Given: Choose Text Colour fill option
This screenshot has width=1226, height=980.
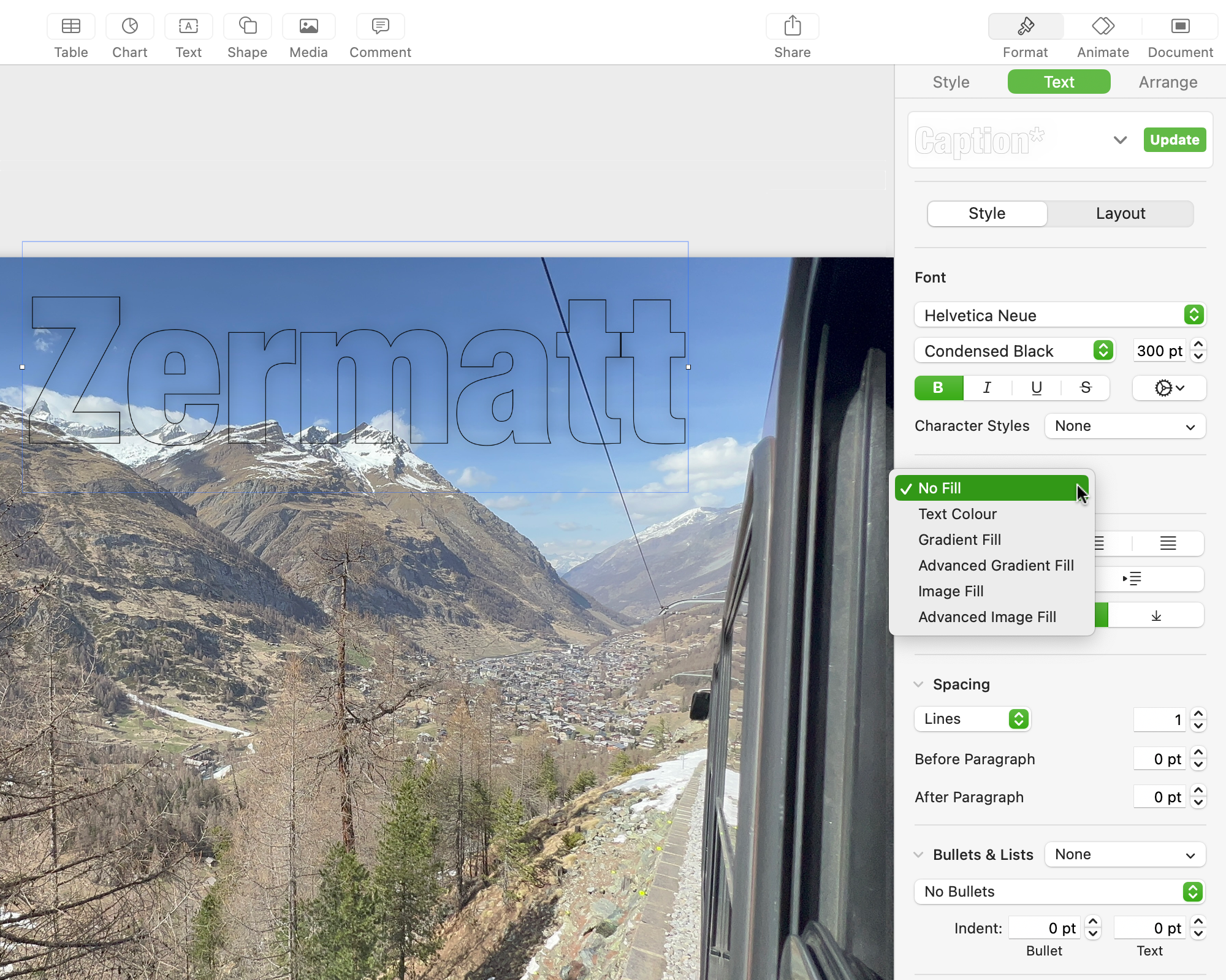Looking at the screenshot, I should 991,514.
